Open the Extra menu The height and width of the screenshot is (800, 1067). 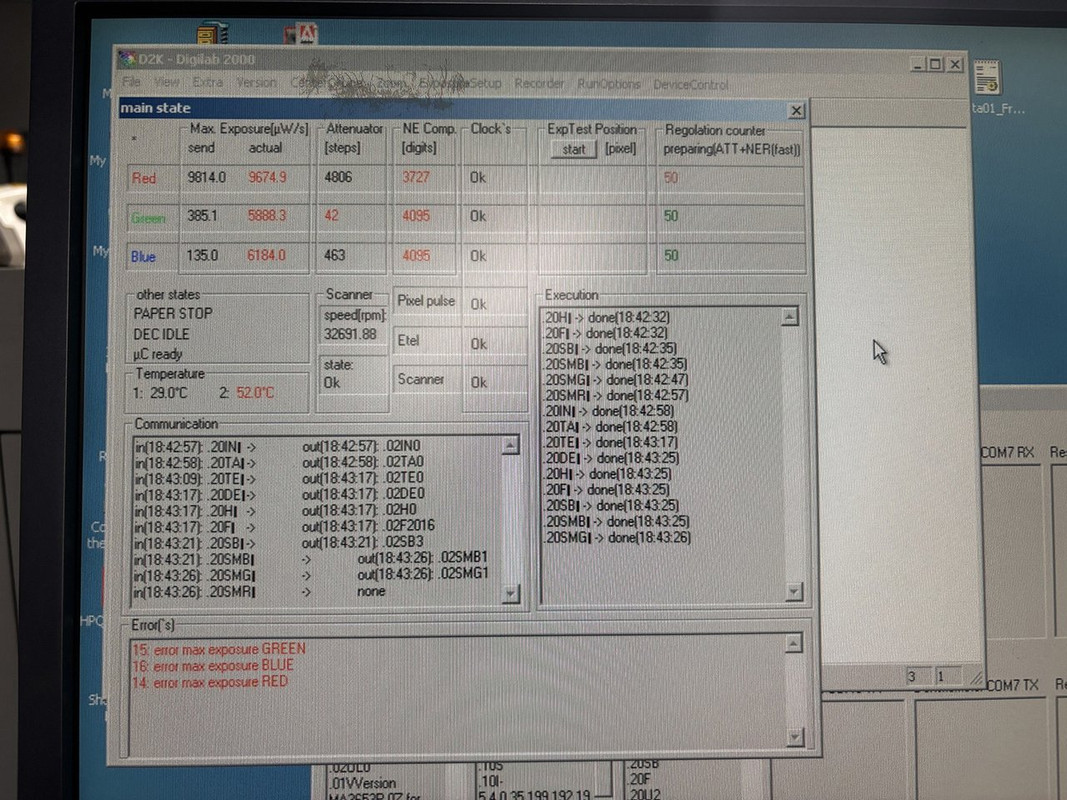[208, 82]
